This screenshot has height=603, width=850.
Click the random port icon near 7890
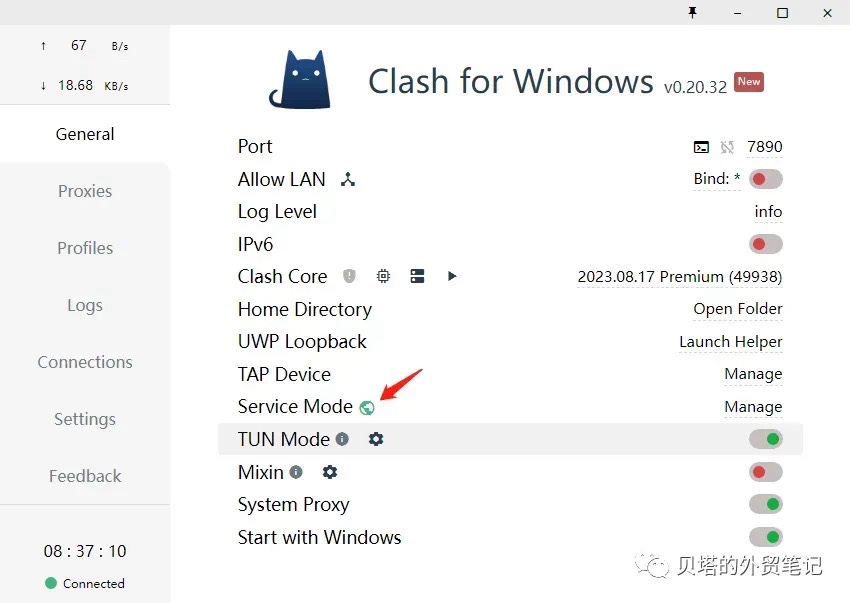tap(727, 147)
